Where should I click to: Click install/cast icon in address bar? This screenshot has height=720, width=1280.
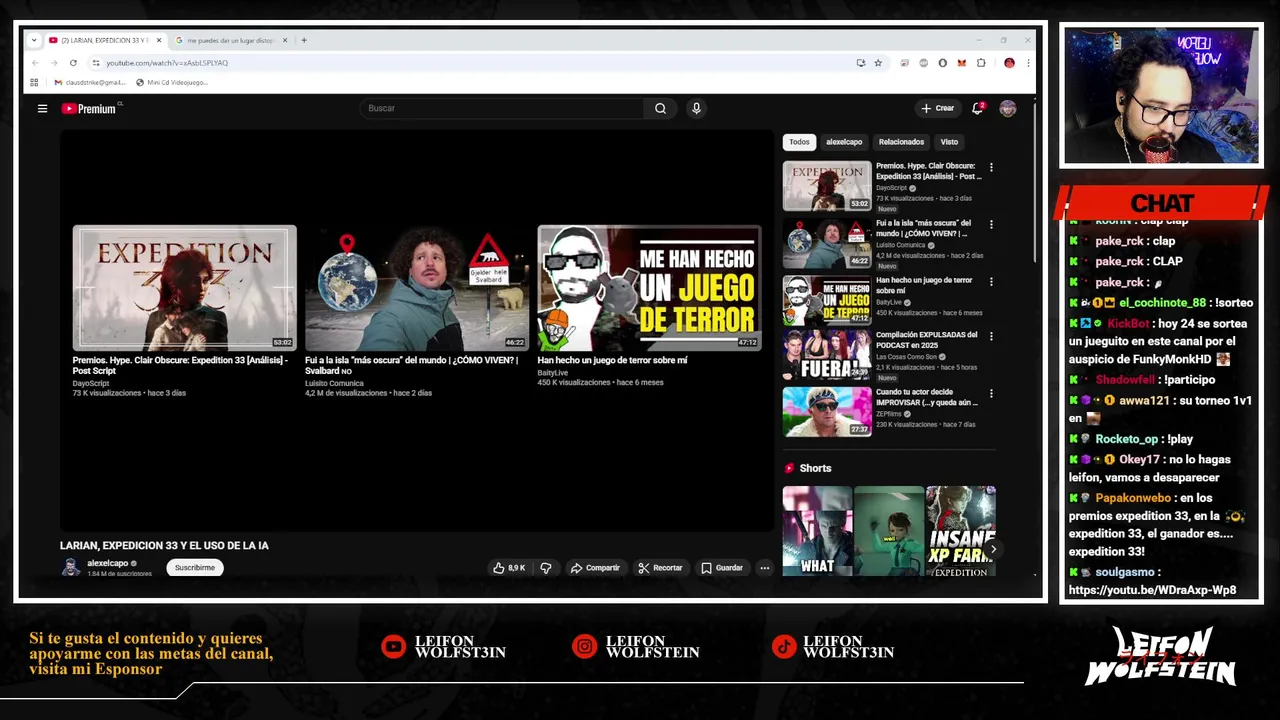point(860,63)
